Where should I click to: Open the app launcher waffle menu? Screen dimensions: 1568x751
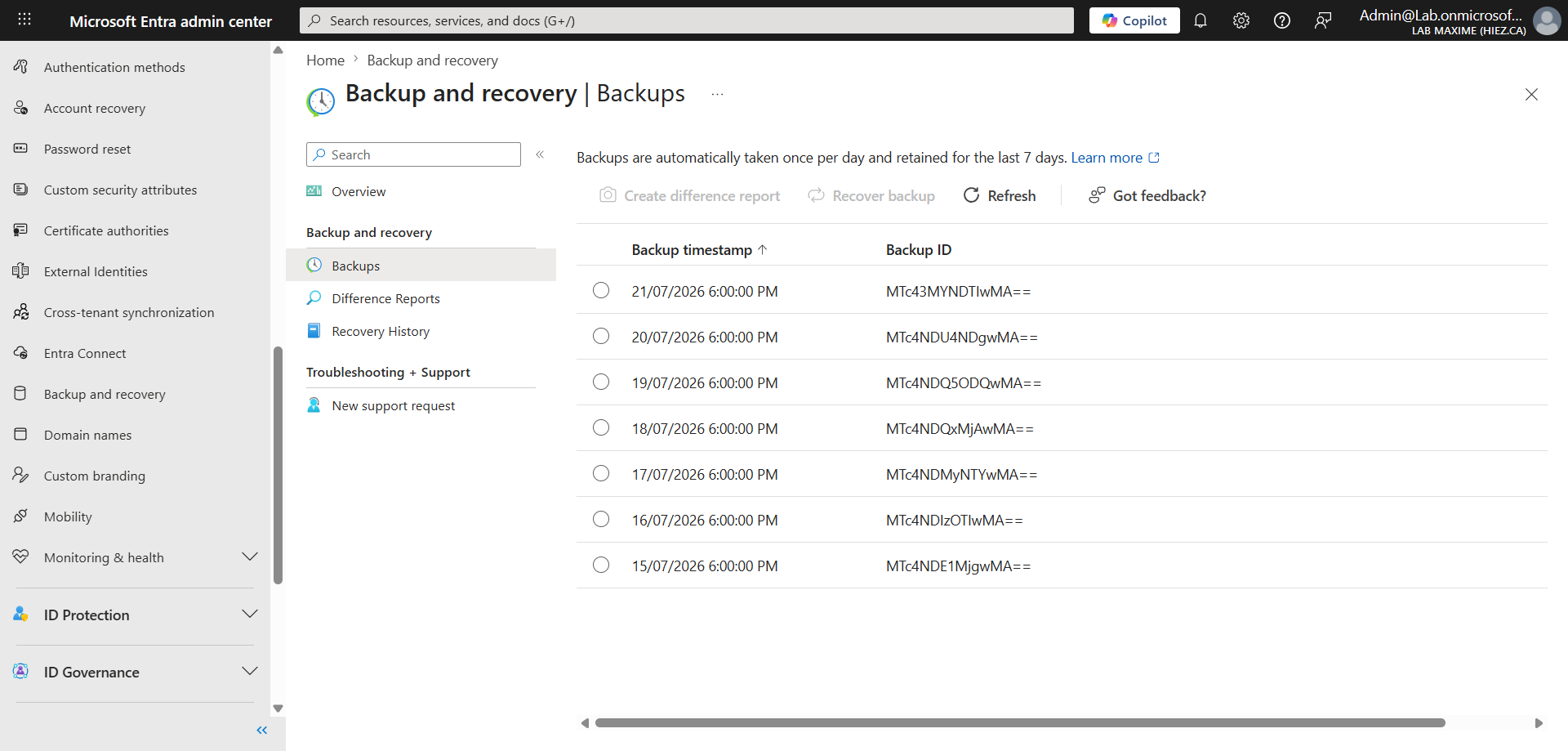pyautogui.click(x=24, y=20)
